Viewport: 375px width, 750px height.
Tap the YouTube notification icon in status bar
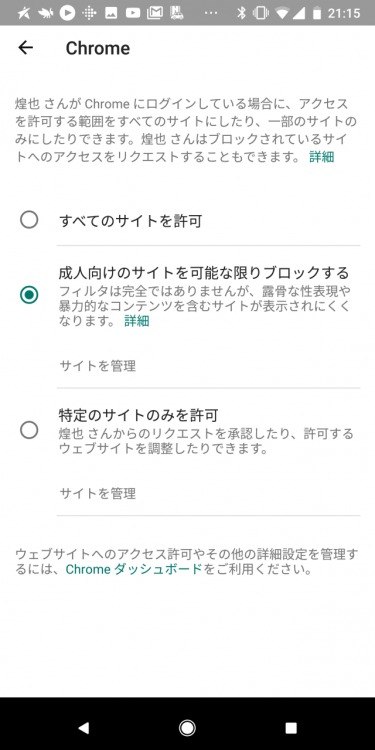(x=132, y=13)
